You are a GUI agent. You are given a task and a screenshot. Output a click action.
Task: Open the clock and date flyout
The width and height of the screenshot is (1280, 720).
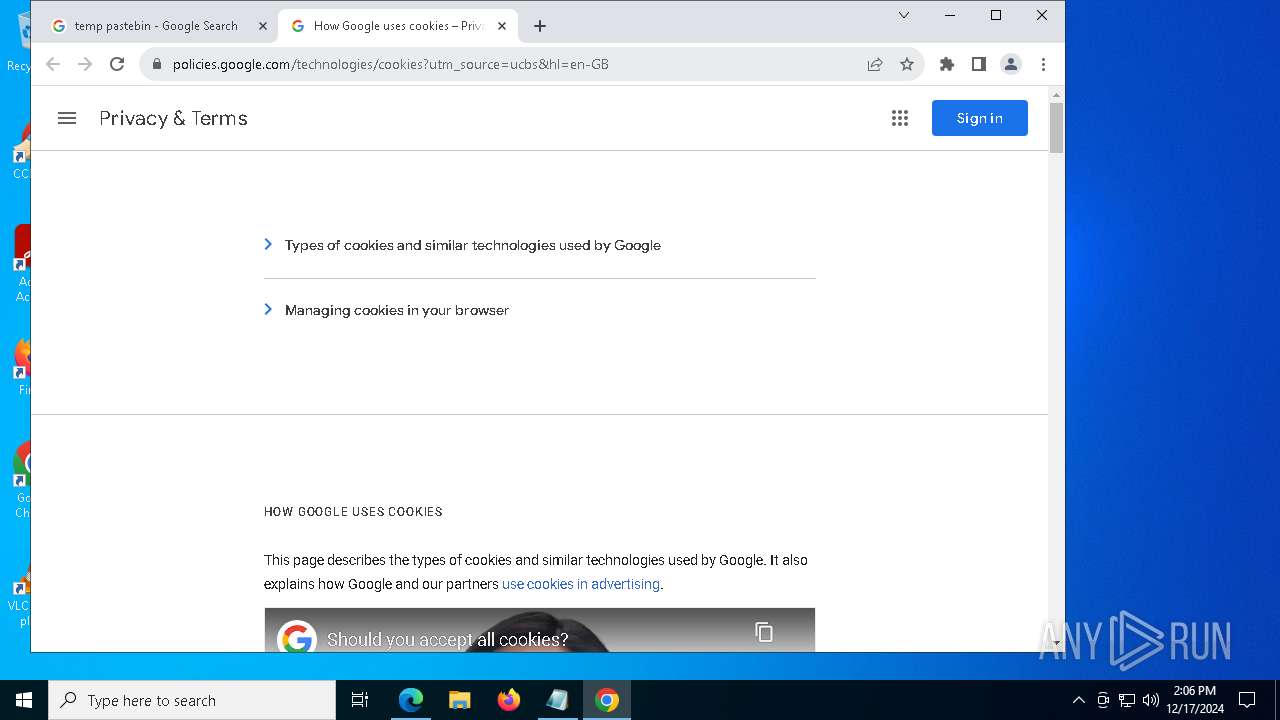(1195, 700)
